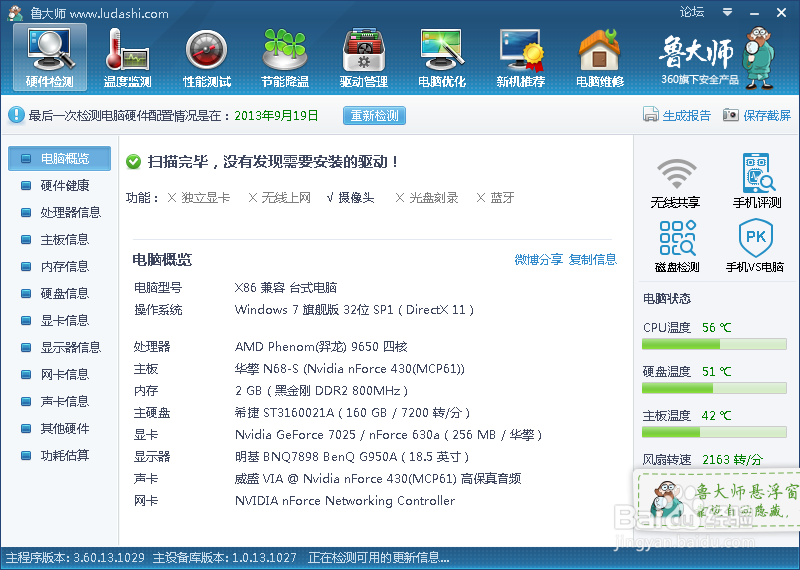Click the 主程序版本 3.60.13.1029 status text

click(x=76, y=558)
